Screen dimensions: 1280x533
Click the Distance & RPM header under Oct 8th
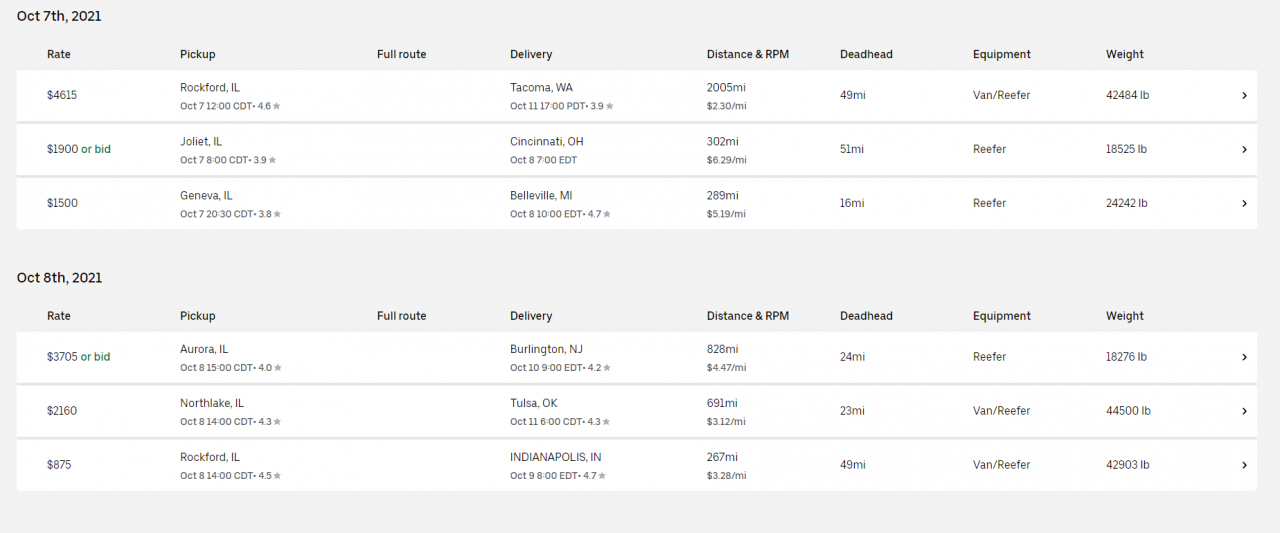coord(748,316)
